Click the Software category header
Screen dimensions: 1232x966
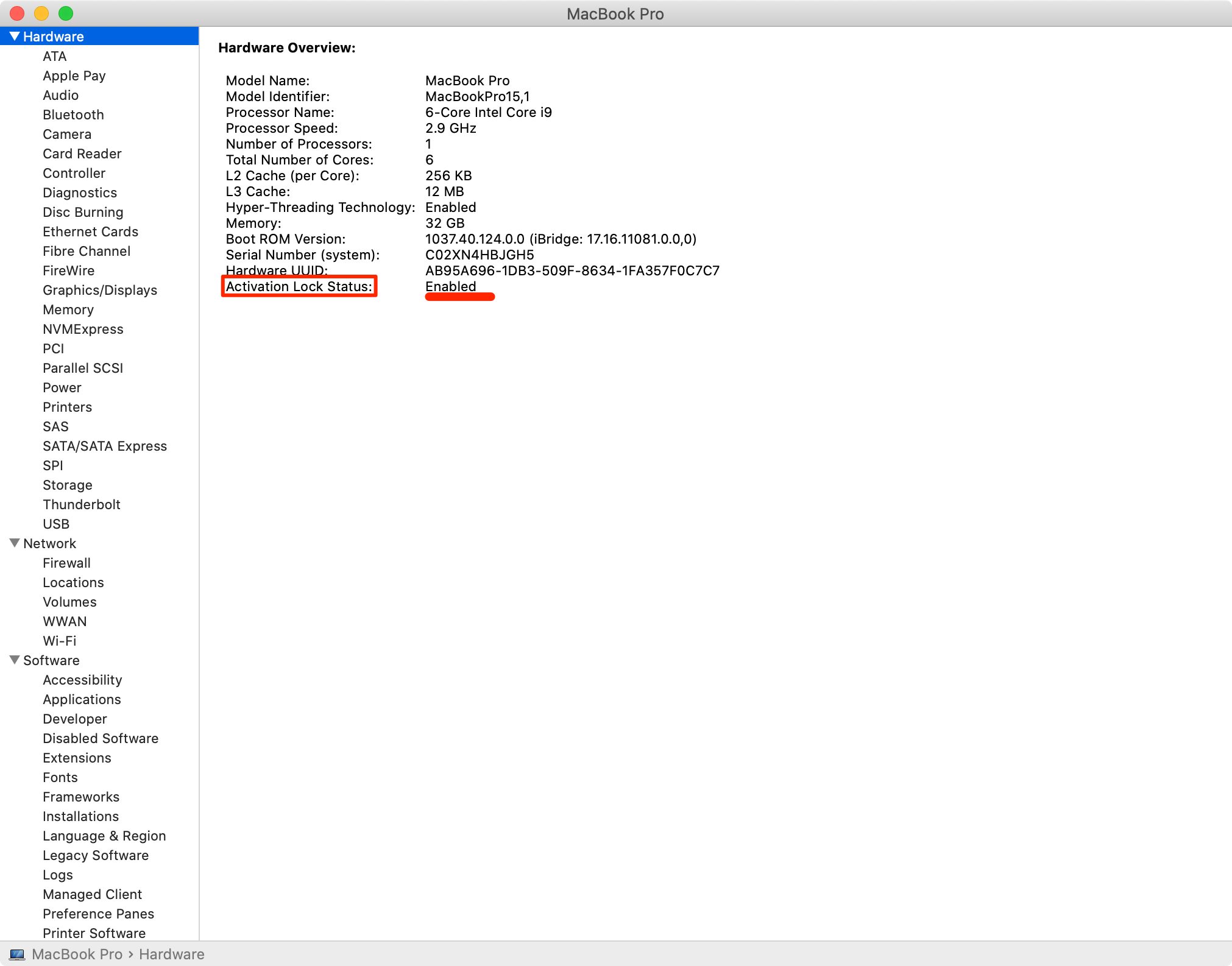tap(52, 660)
